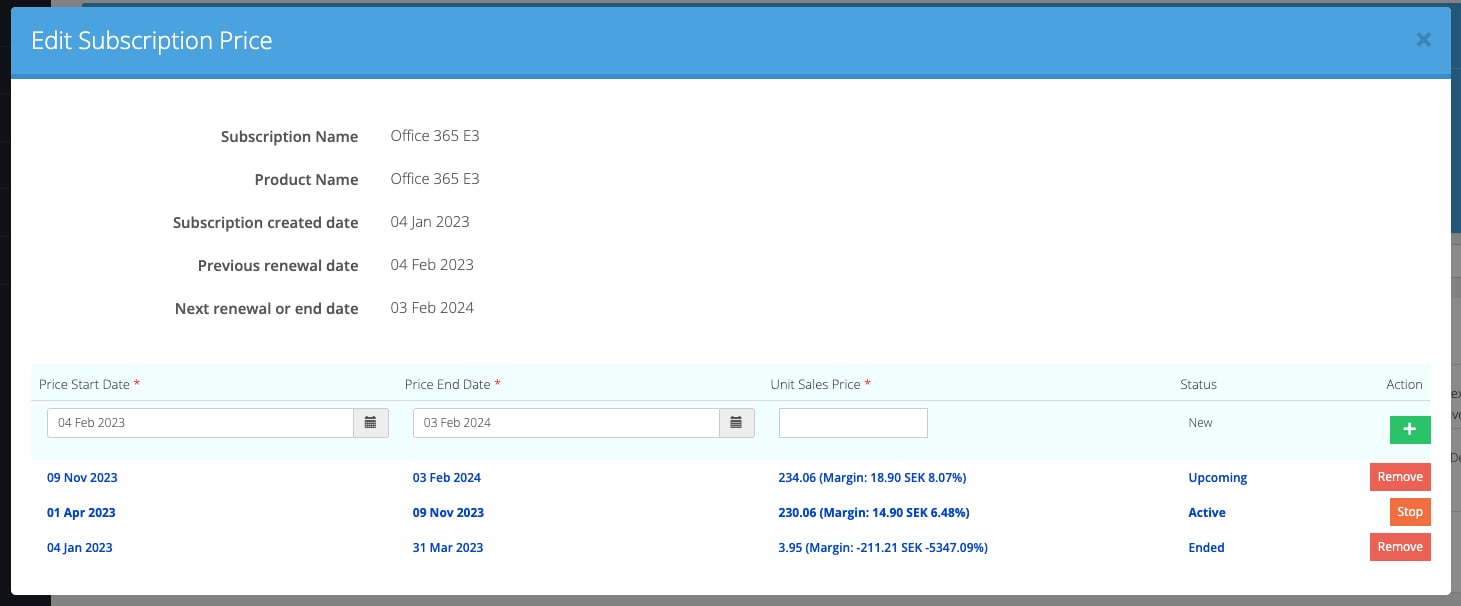Viewport: 1461px width, 606px height.
Task: Click the 03 Feb 2024 next renewal value
Action: [x=432, y=308]
